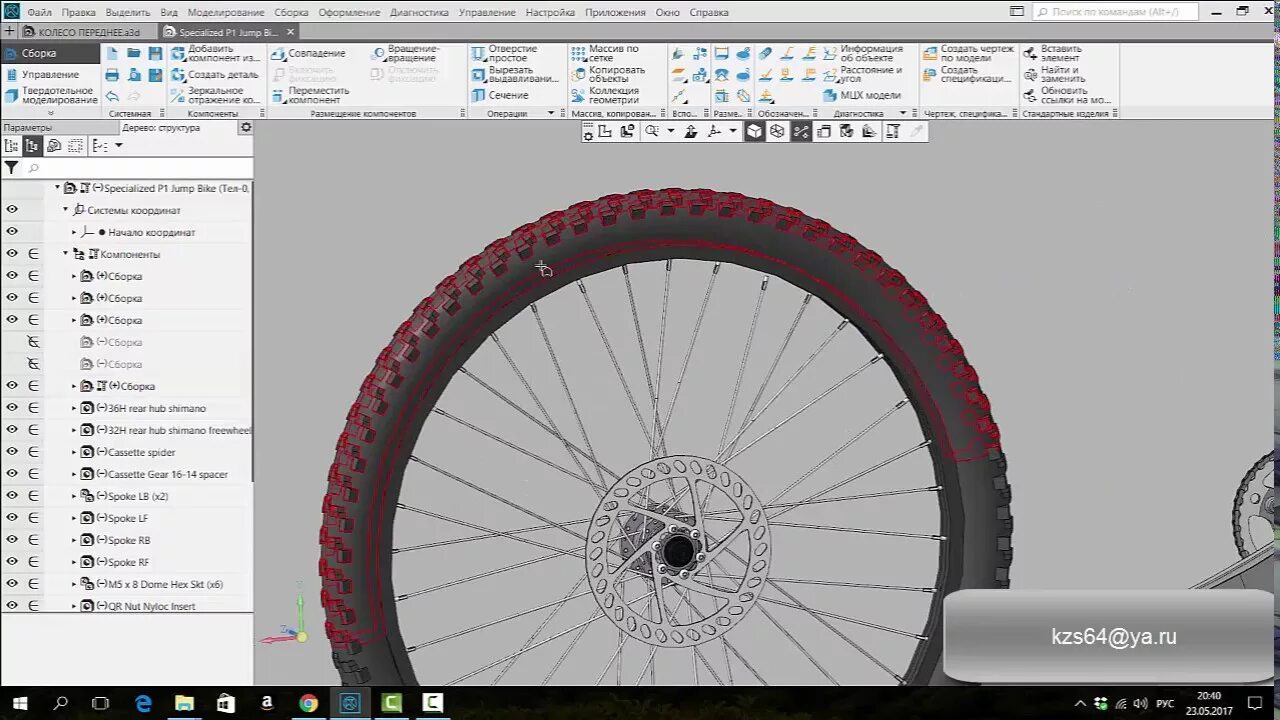Switch to the КОЛЕСО ПЕРЕДНЕЕ.a3d tab
This screenshot has width=1280, height=720.
coord(89,32)
